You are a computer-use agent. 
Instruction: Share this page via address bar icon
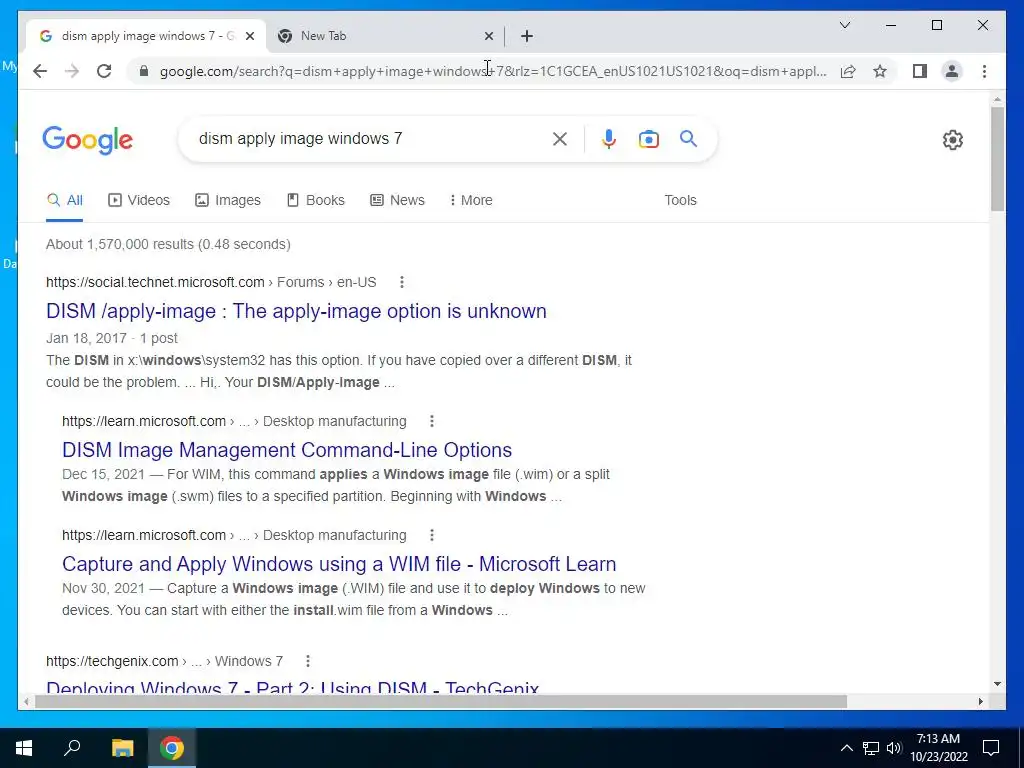(848, 71)
